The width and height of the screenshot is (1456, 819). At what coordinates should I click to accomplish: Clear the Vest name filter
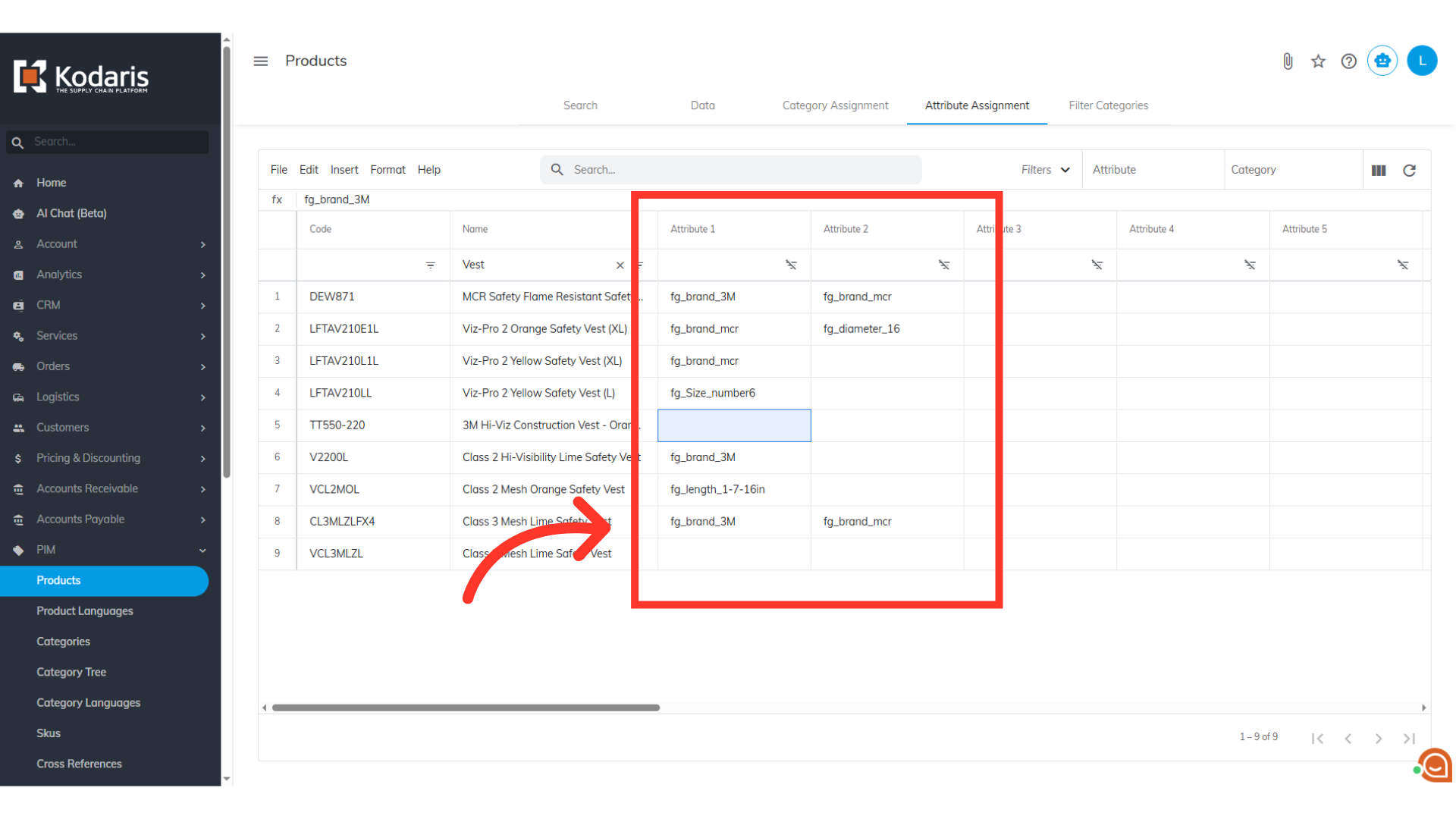tap(620, 265)
